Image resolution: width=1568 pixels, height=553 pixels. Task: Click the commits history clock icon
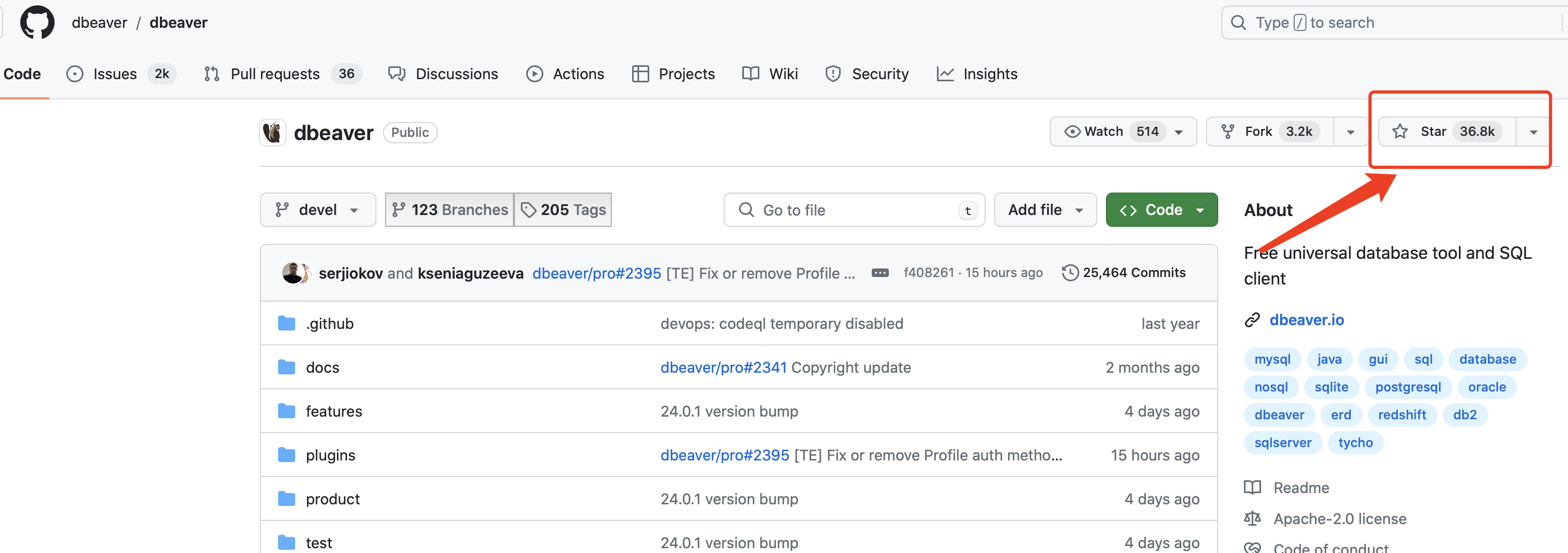tap(1070, 273)
